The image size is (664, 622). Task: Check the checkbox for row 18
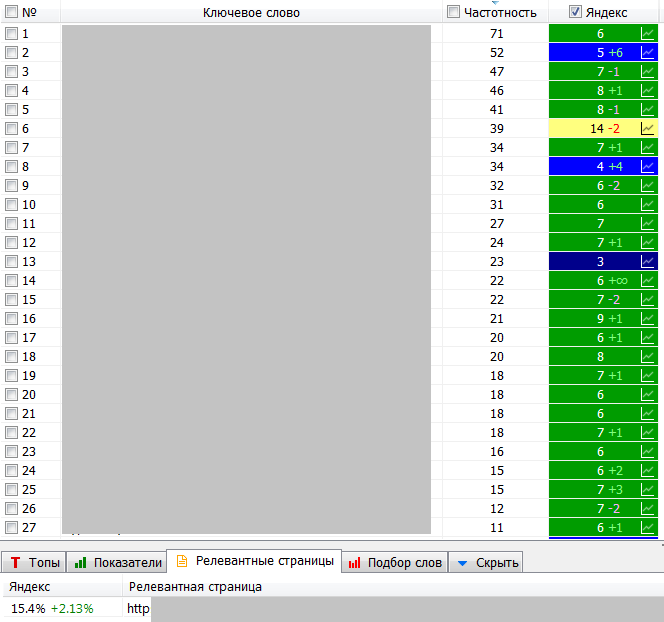pos(11,357)
